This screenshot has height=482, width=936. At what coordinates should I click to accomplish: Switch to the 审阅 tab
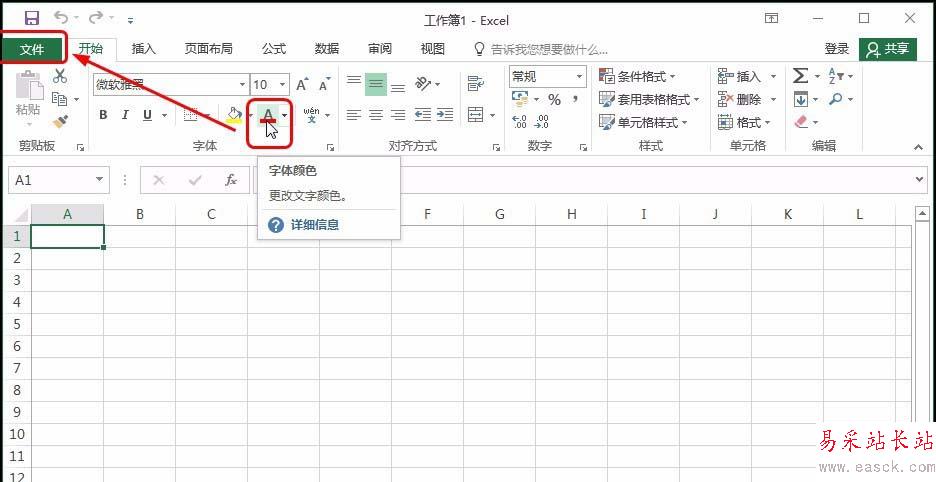(x=380, y=49)
